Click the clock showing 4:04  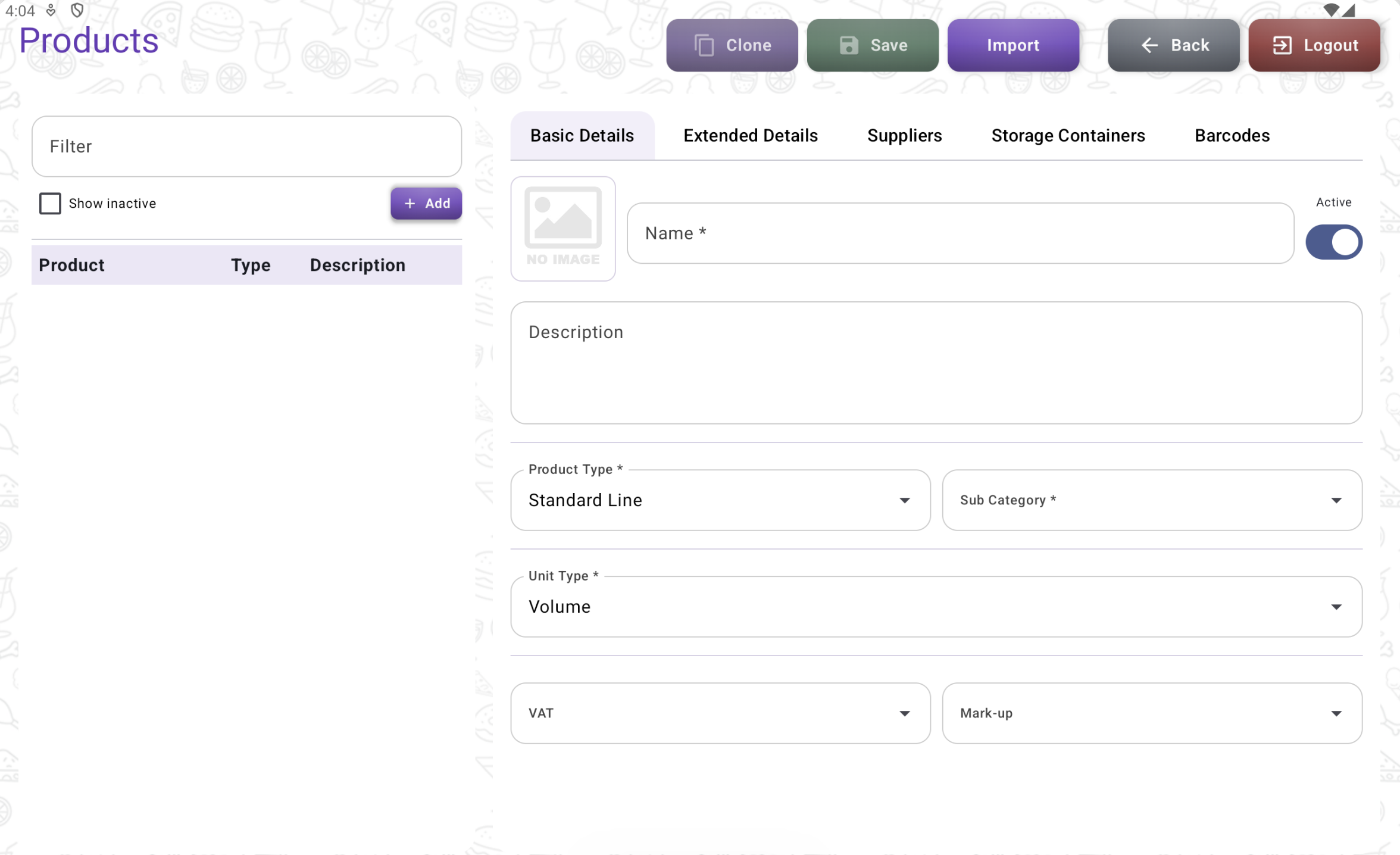click(20, 11)
